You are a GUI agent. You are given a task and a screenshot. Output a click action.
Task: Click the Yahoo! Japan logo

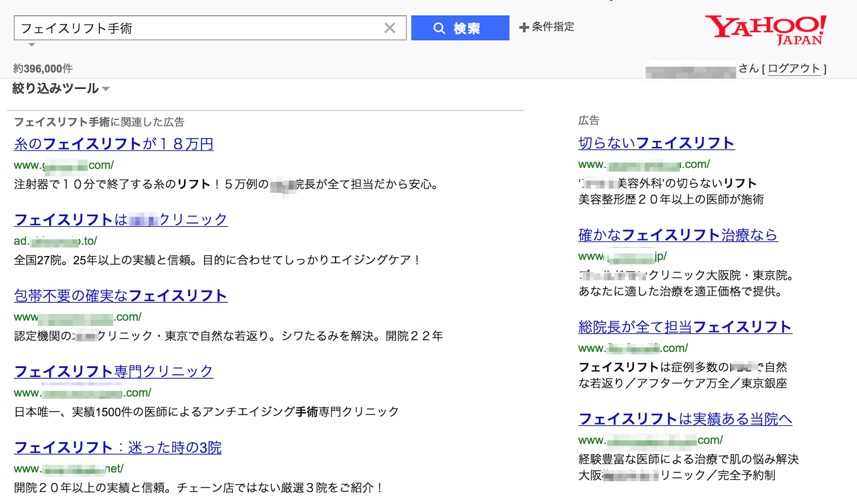(765, 30)
